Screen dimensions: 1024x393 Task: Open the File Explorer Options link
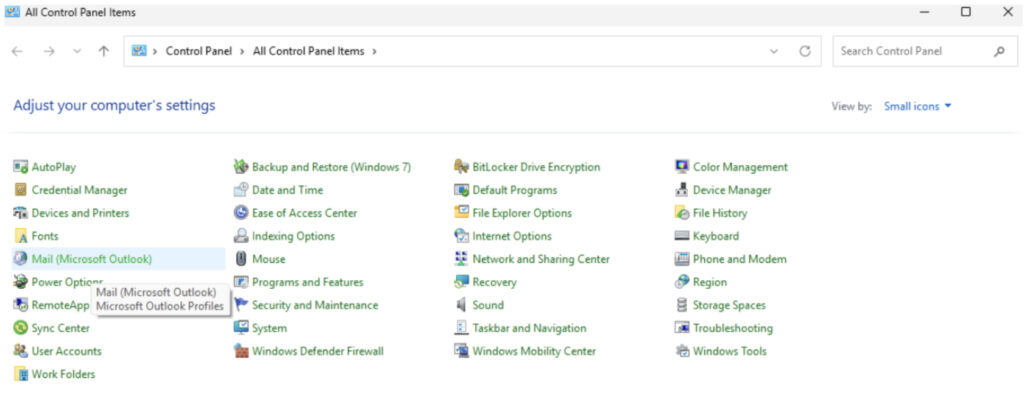coord(522,213)
